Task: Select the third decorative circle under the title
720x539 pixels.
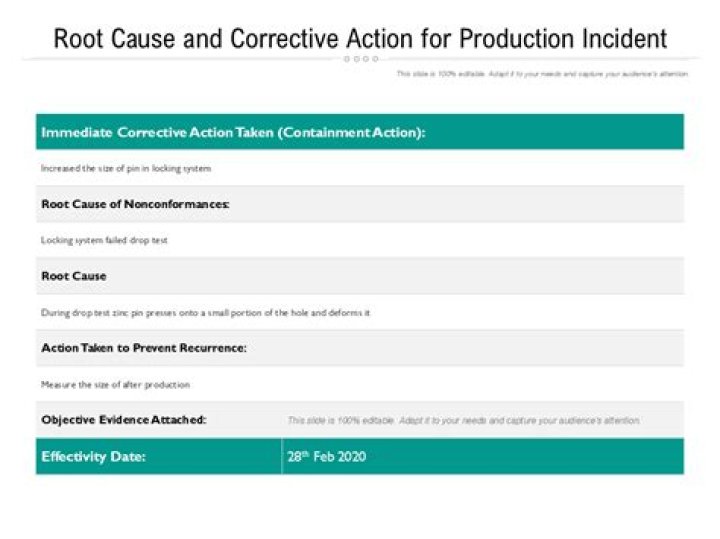Action: pyautogui.click(x=366, y=59)
